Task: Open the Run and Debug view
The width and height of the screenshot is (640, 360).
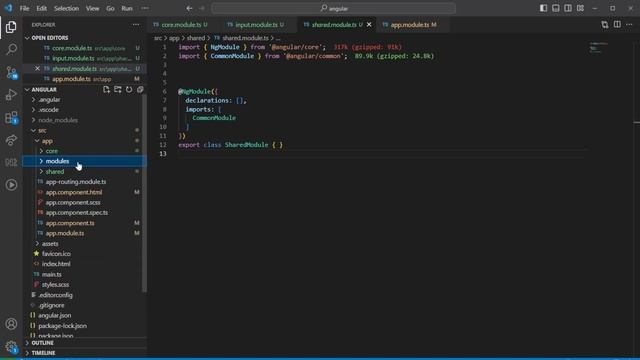Action: pos(11,95)
